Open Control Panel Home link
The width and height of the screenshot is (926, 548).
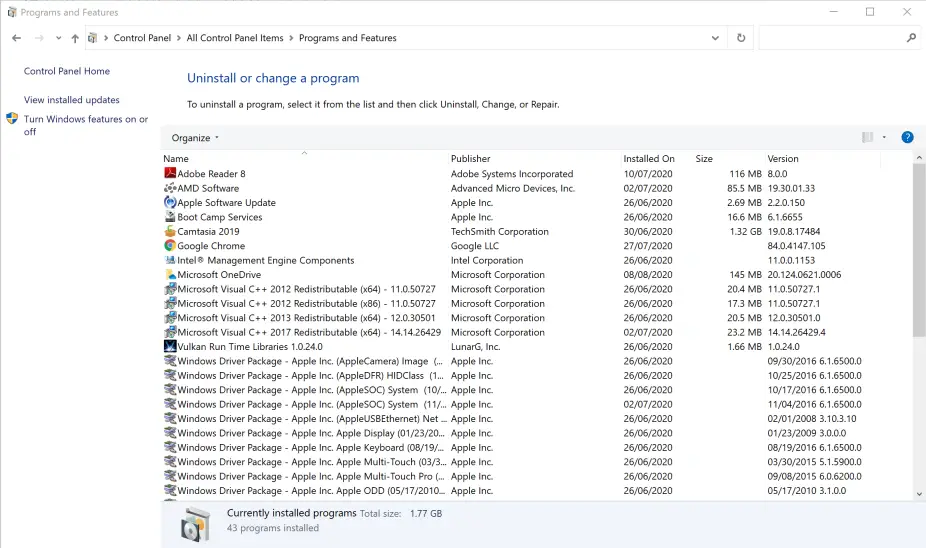coord(67,71)
